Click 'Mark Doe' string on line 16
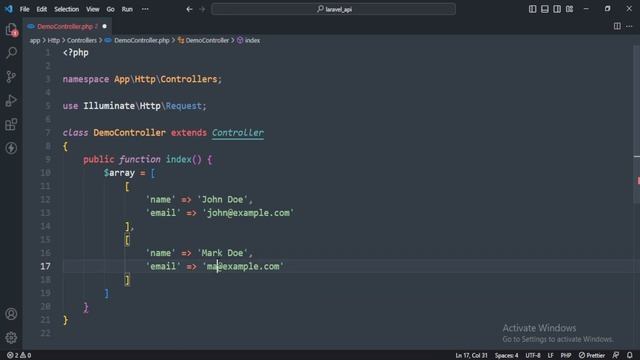This screenshot has height=360, width=640. (x=222, y=253)
